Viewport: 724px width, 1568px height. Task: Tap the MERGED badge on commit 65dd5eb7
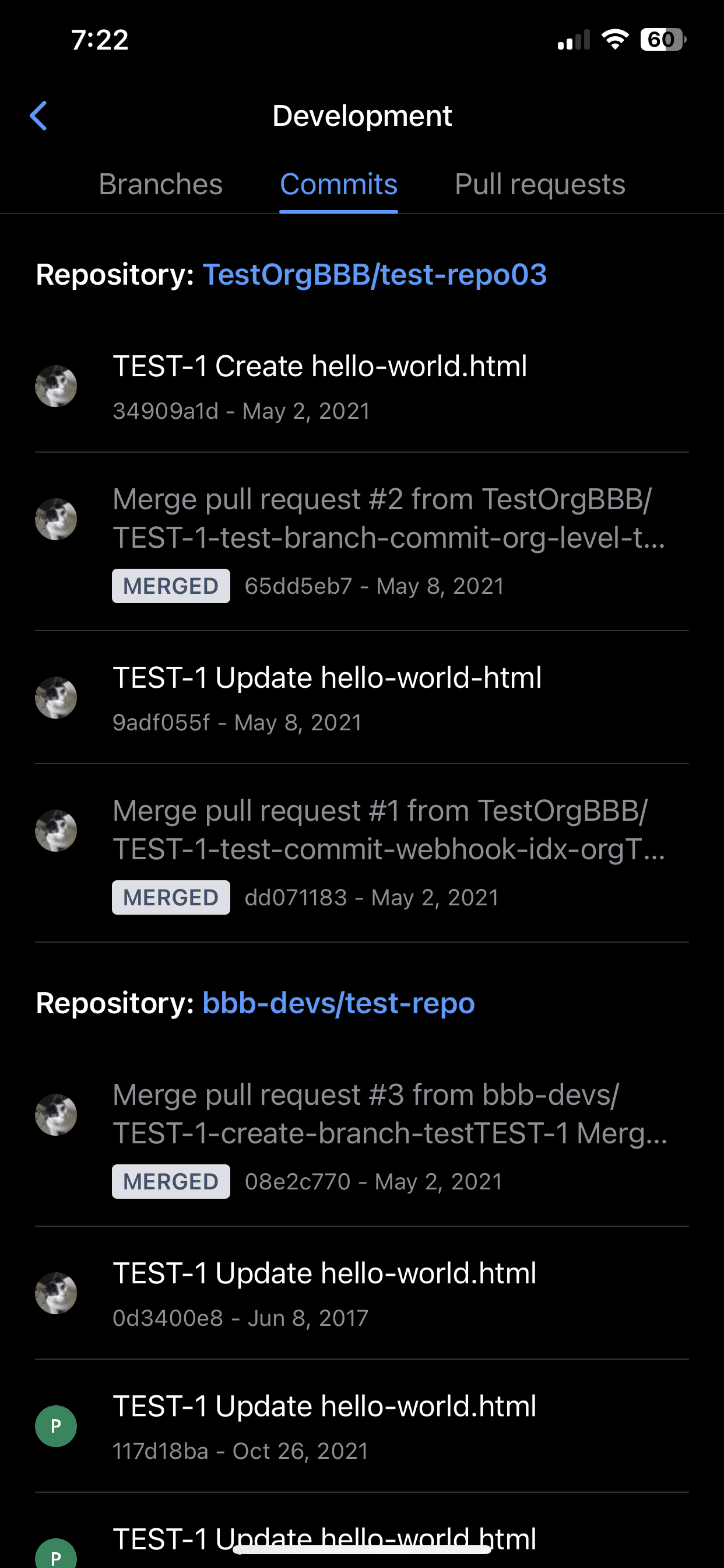(x=171, y=586)
